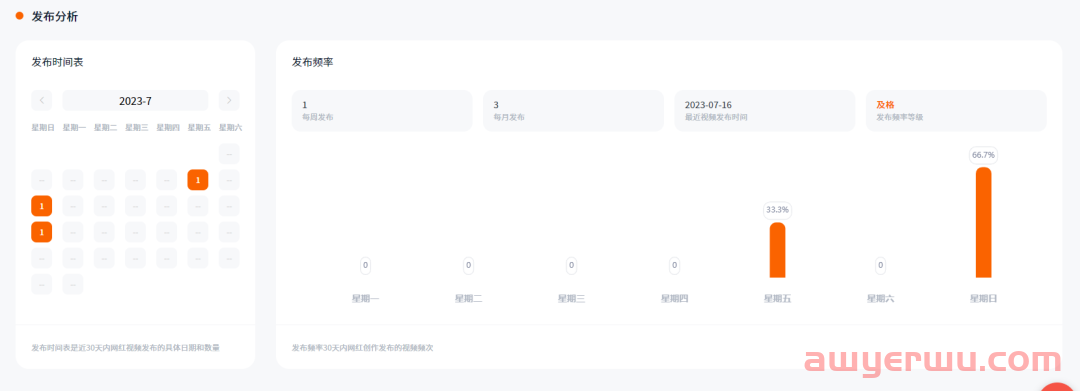The width and height of the screenshot is (1080, 391).
Task: Click the 发布频率 panel title
Action: tap(313, 63)
